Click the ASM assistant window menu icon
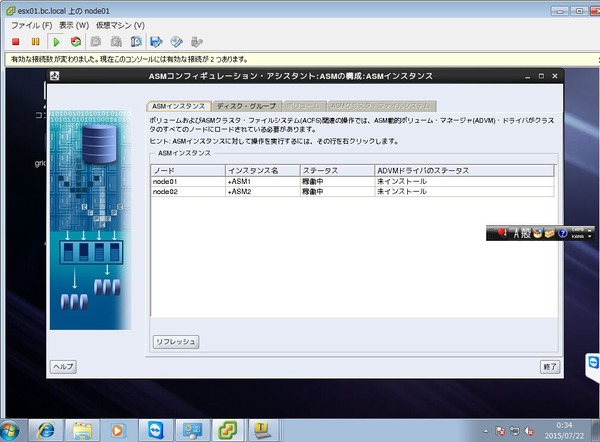Viewport: 600px width, 442px height. click(x=55, y=76)
